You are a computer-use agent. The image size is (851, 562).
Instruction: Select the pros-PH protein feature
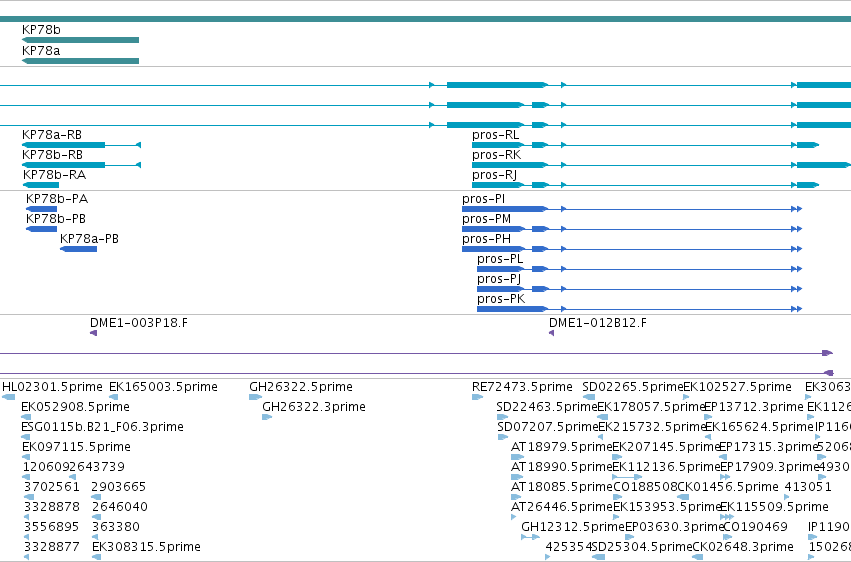pos(632,249)
